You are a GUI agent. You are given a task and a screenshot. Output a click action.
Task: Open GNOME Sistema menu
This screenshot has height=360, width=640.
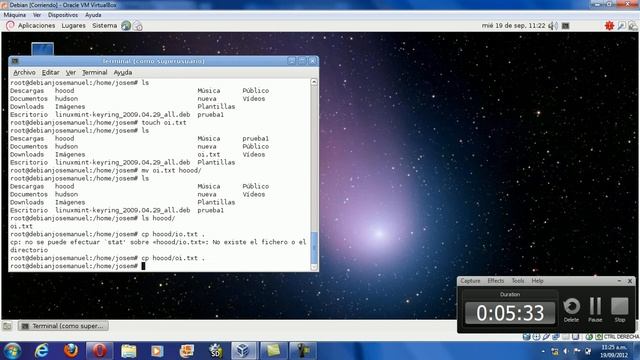point(104,25)
